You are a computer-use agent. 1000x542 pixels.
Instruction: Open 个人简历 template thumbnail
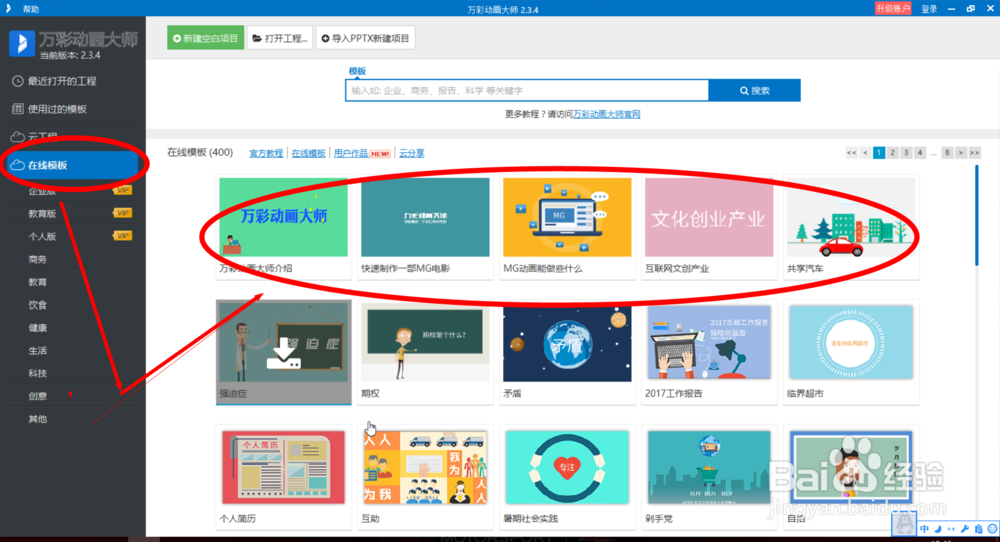[x=283, y=467]
